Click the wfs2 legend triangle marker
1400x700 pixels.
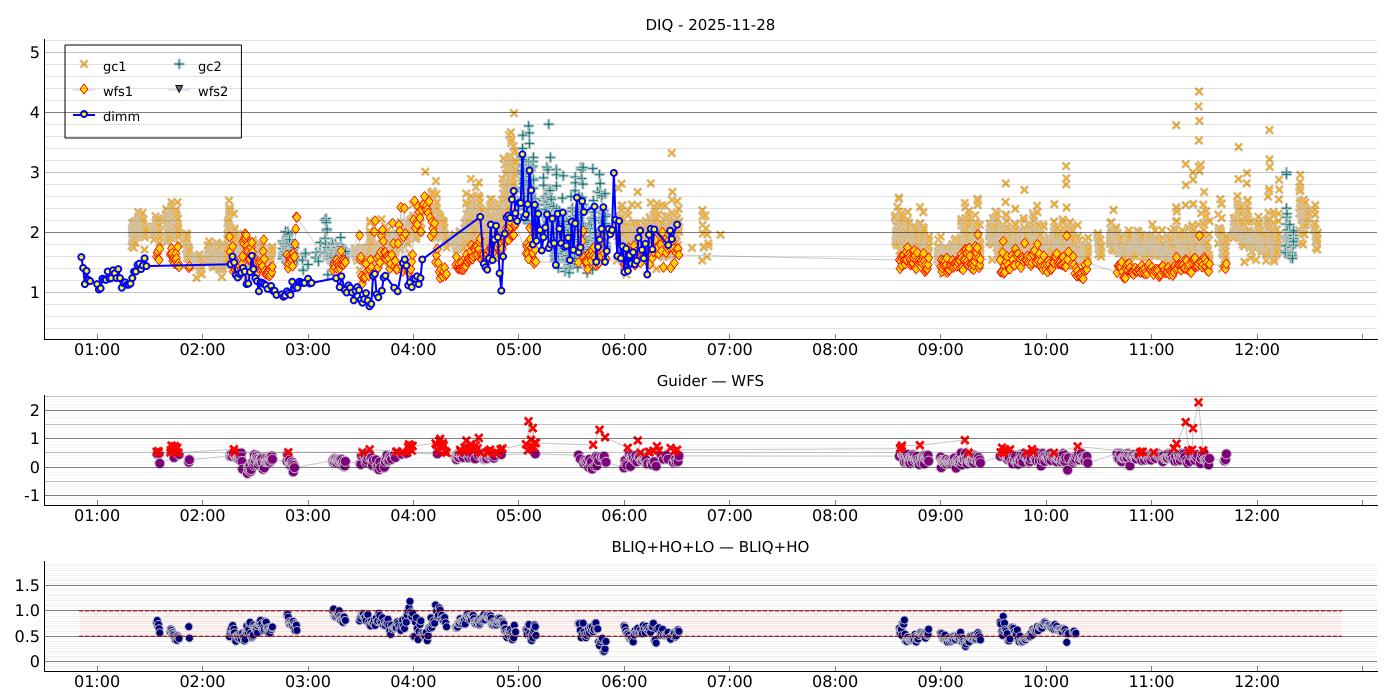180,90
